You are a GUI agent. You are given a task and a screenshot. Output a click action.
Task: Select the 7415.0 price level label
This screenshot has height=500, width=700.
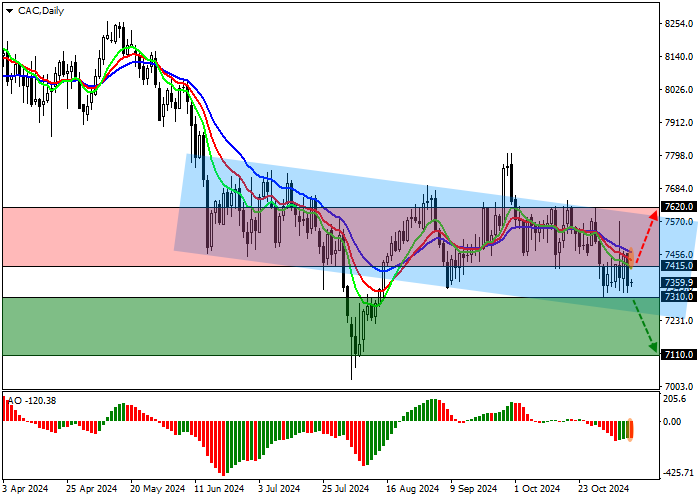(x=679, y=266)
